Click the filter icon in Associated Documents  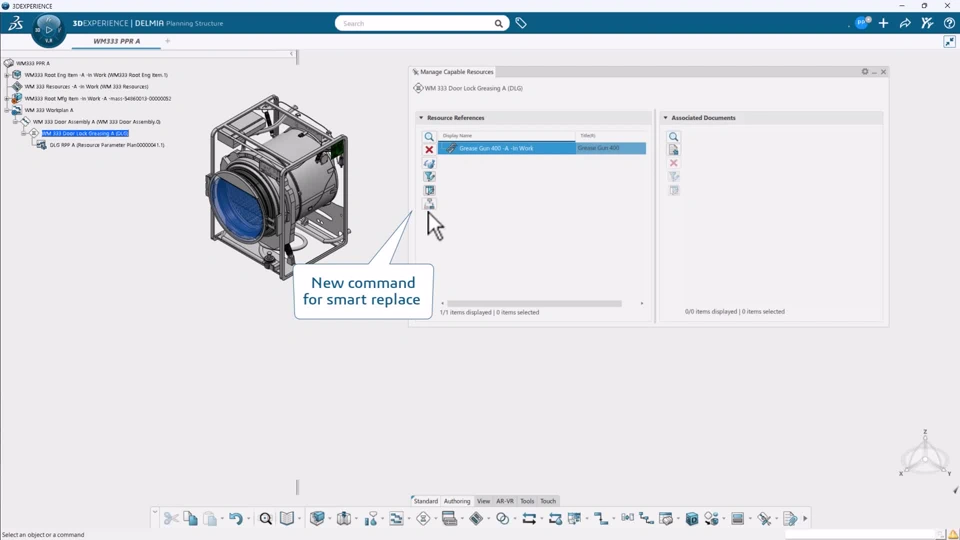[673, 177]
